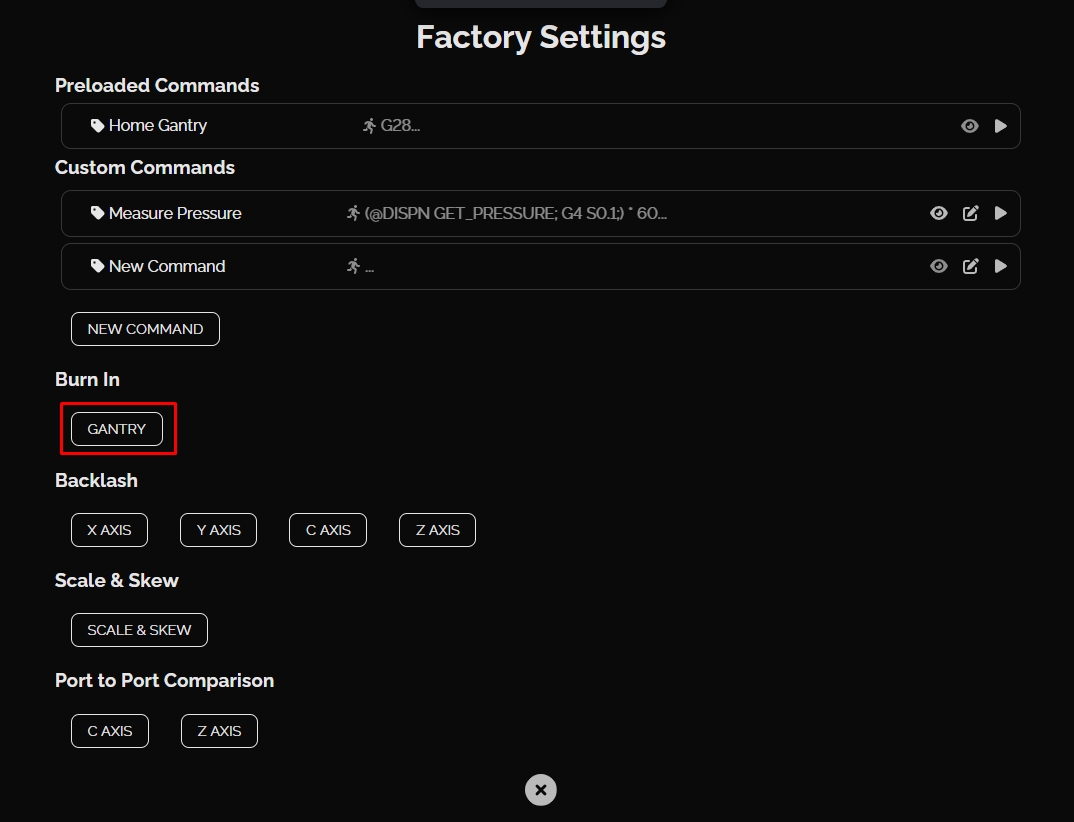The height and width of the screenshot is (822, 1074).
Task: Click the NEW COMMAND button
Action: click(x=145, y=329)
